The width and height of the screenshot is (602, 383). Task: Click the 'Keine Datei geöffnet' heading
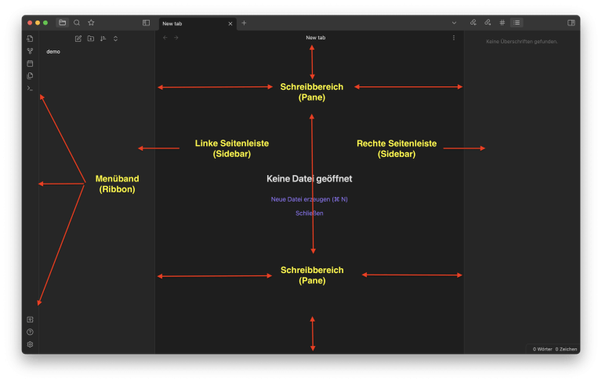(x=309, y=178)
